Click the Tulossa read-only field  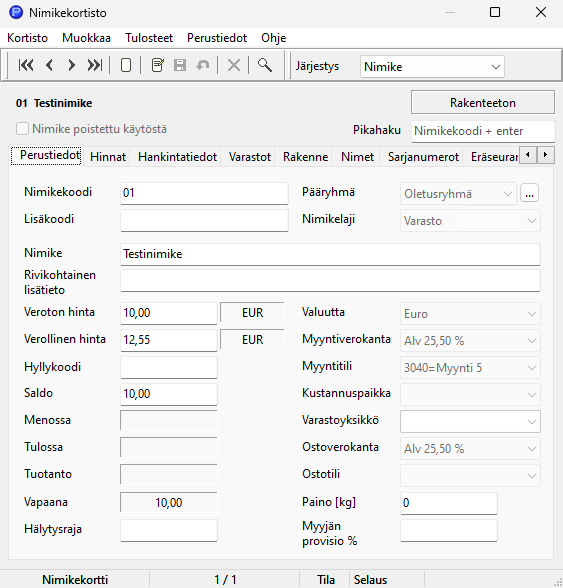click(x=168, y=447)
